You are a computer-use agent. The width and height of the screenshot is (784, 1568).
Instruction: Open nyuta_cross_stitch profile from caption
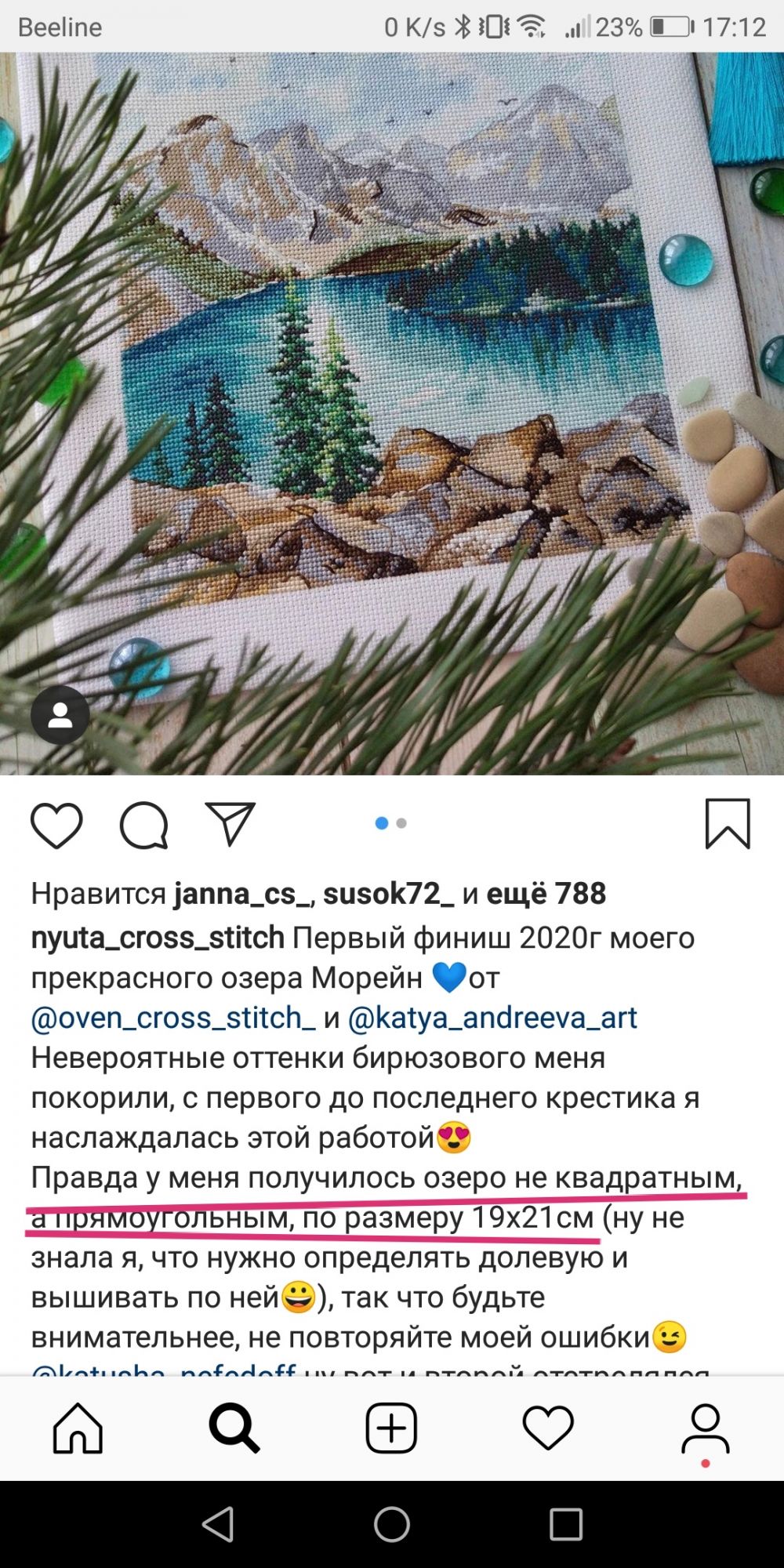coord(158,938)
